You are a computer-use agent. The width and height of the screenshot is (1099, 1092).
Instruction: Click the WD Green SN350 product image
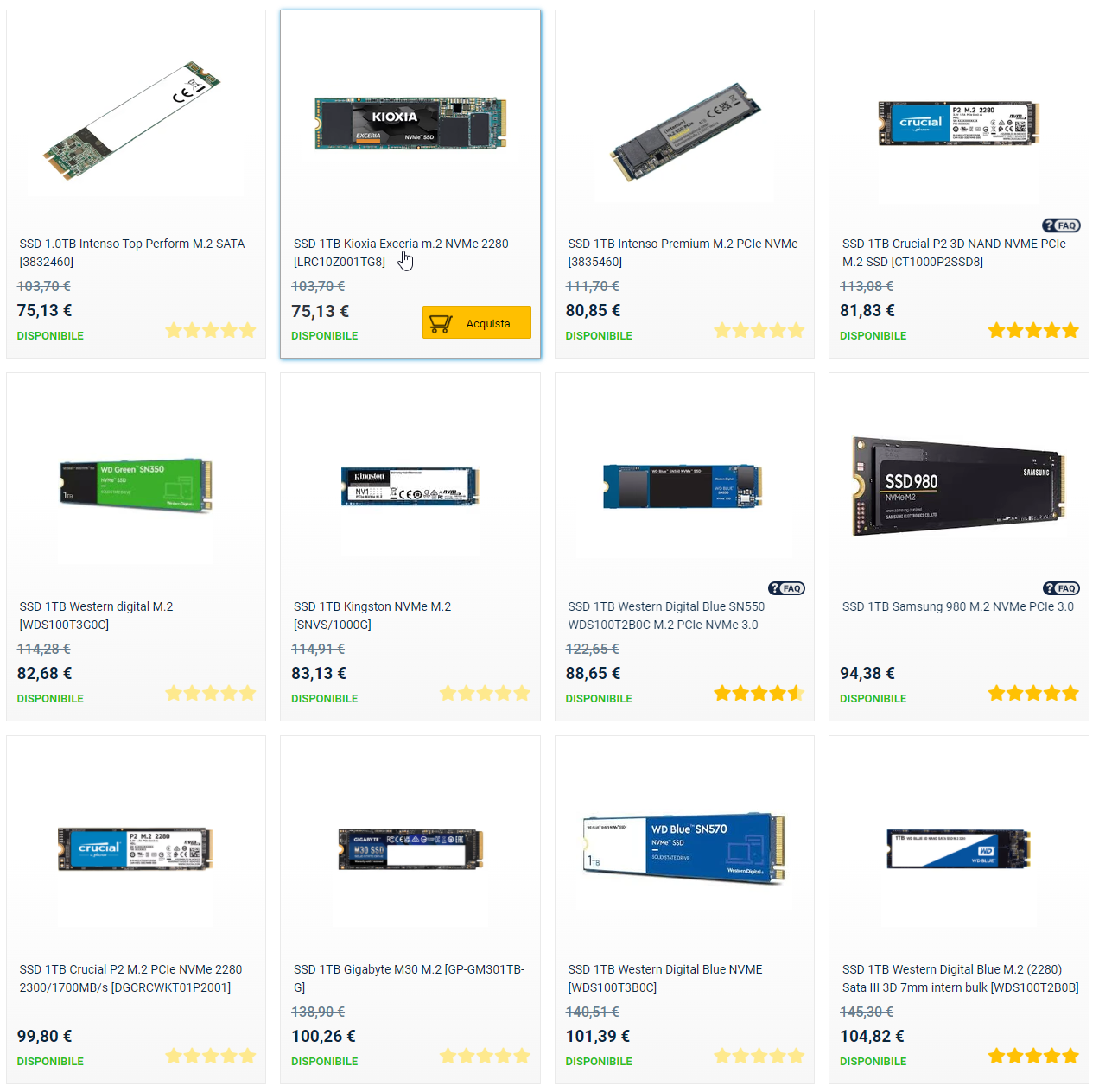pos(136,485)
